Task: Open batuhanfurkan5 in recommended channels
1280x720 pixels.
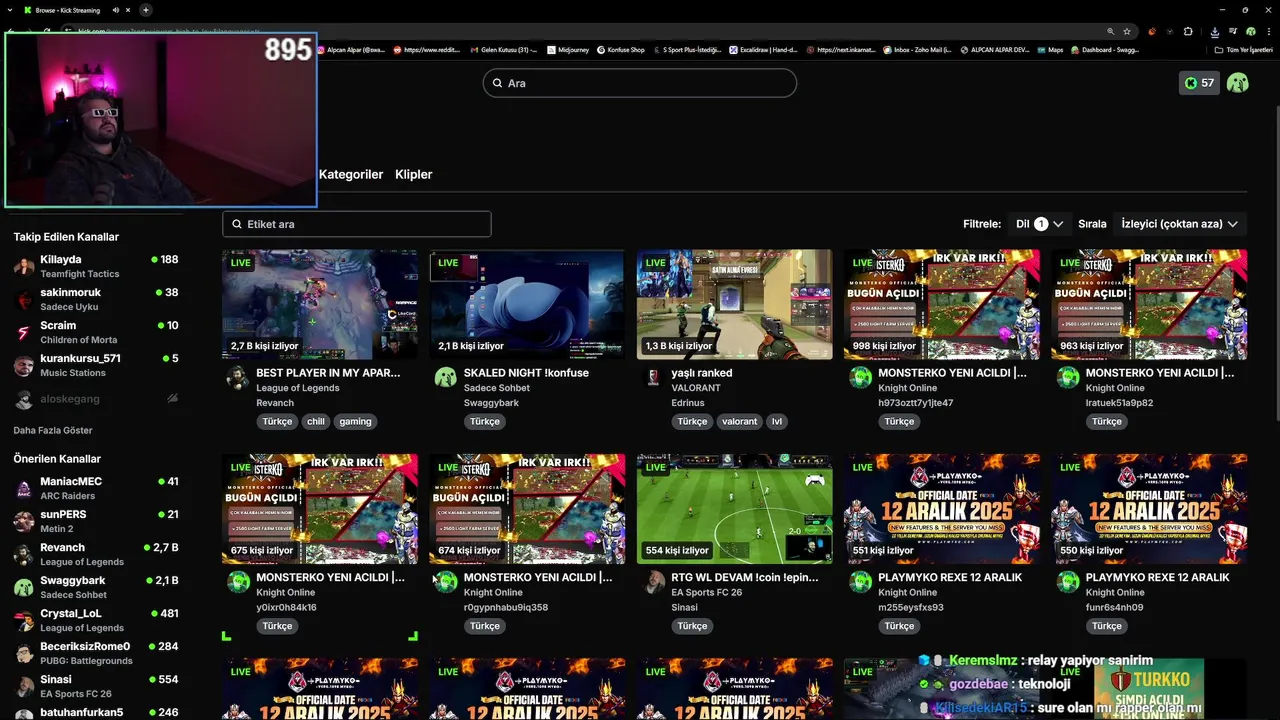Action: (96, 712)
